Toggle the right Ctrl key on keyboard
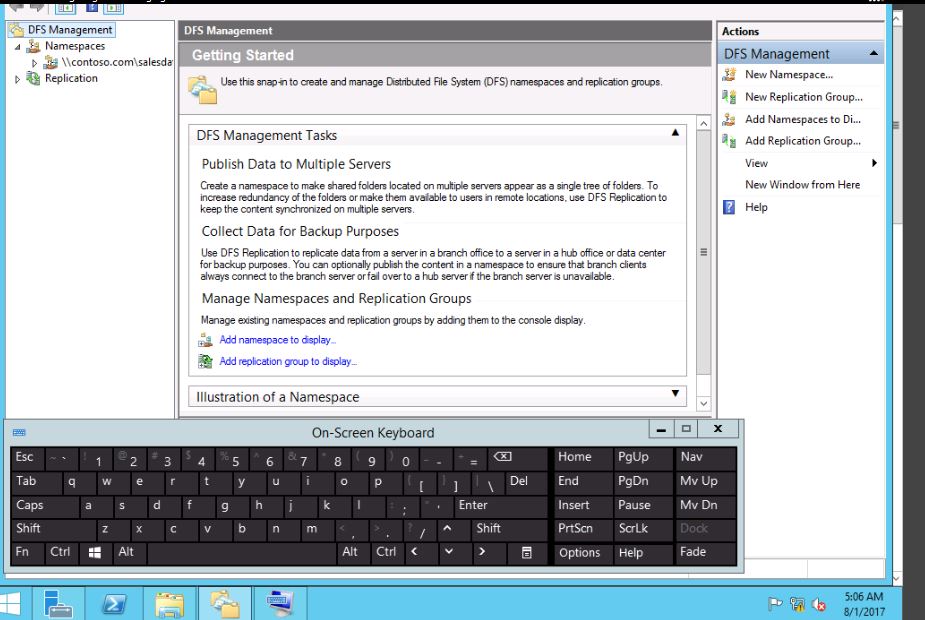This screenshot has height=620, width=925. pyautogui.click(x=387, y=553)
